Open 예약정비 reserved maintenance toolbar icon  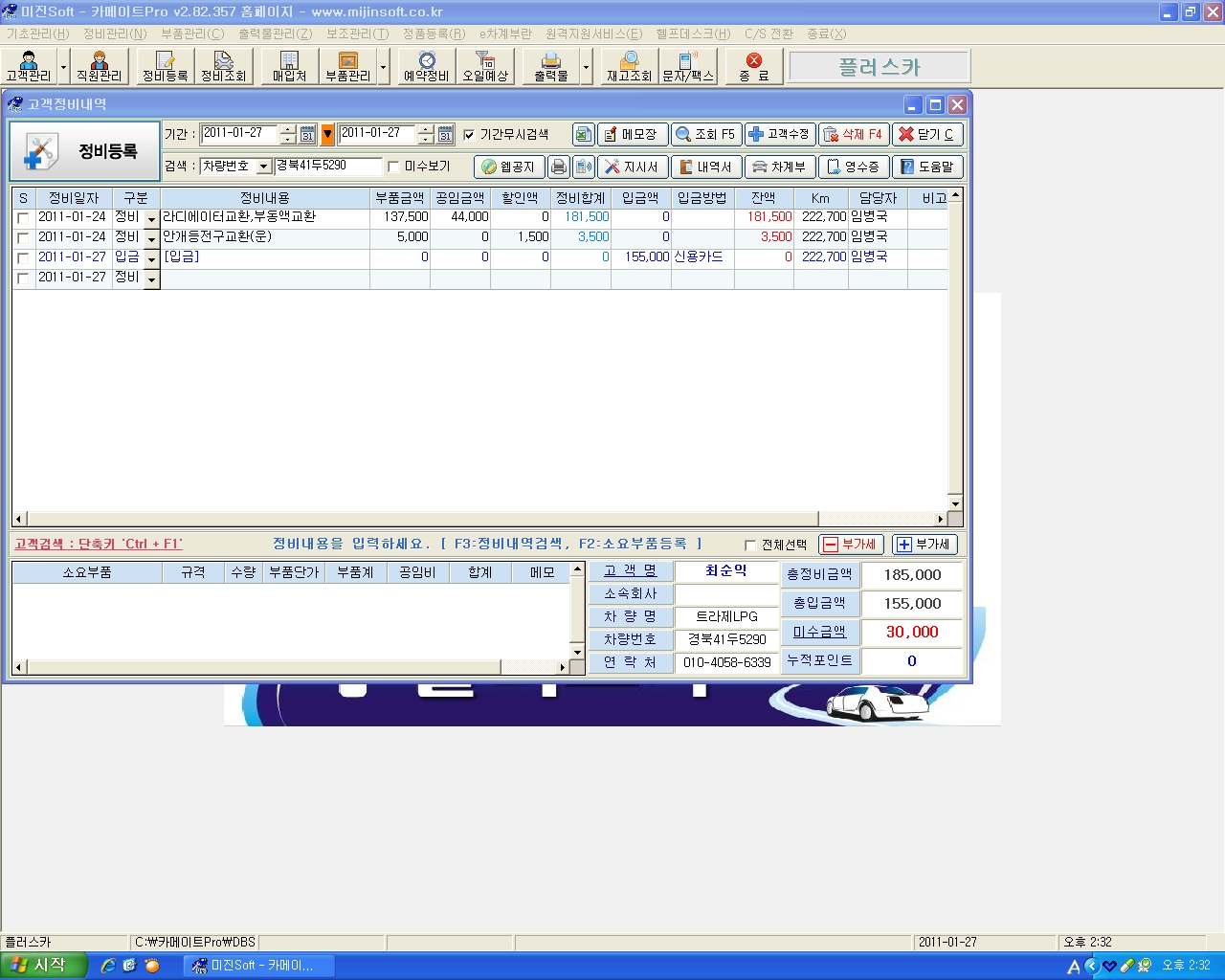[x=427, y=67]
